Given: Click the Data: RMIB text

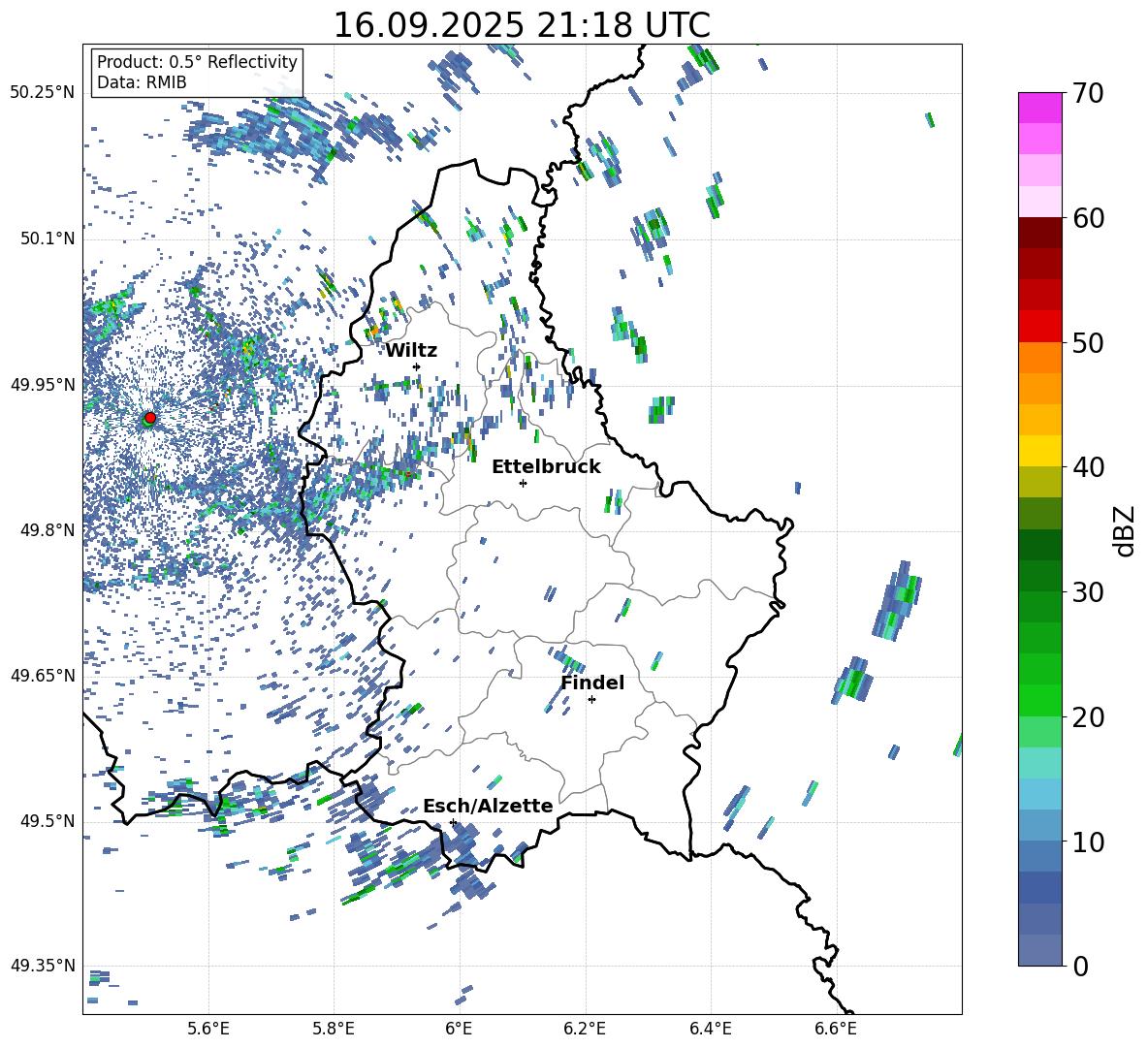Looking at the screenshot, I should 142,82.
